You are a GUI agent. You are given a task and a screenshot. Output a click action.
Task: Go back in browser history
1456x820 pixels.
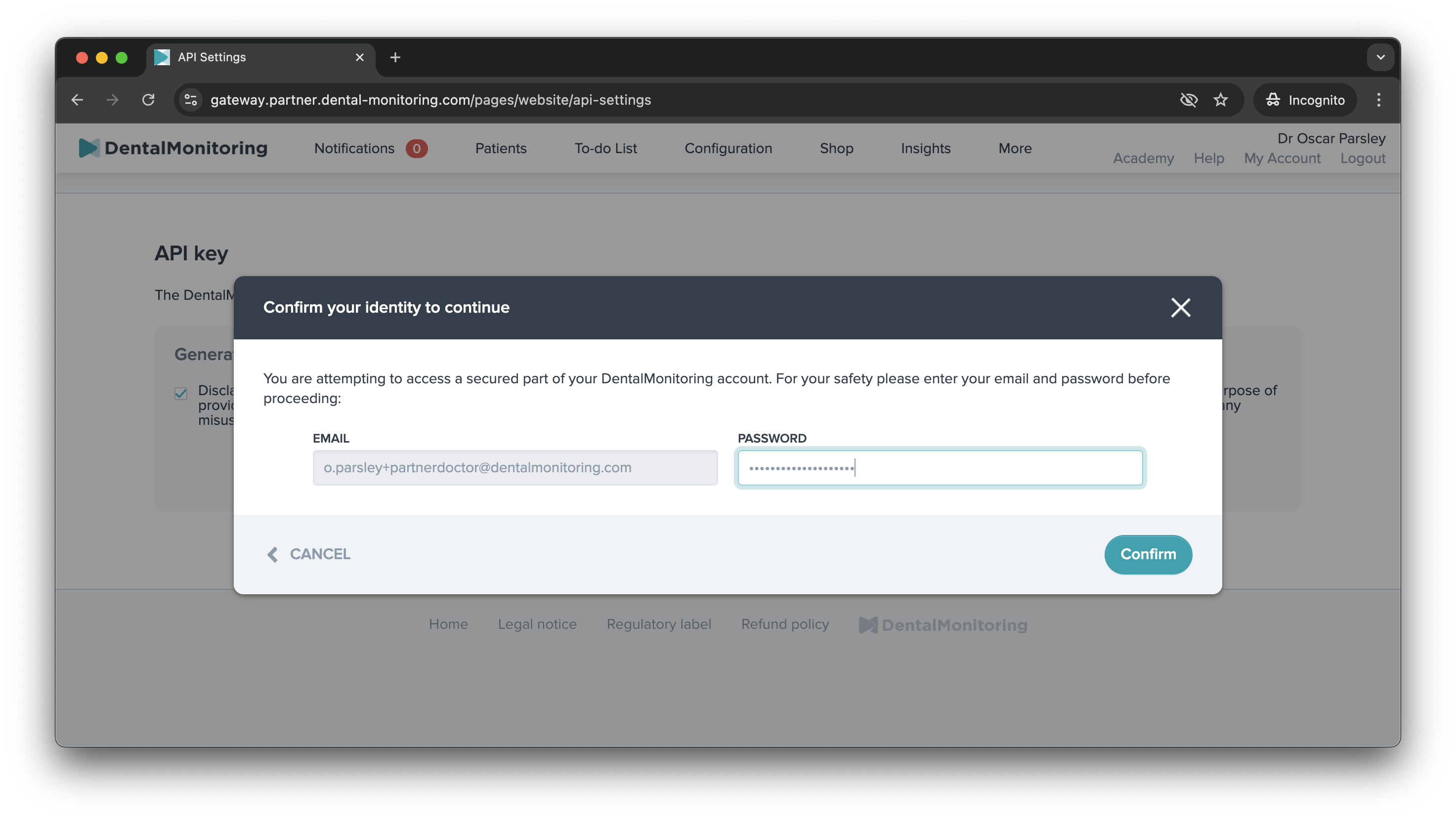(x=78, y=100)
